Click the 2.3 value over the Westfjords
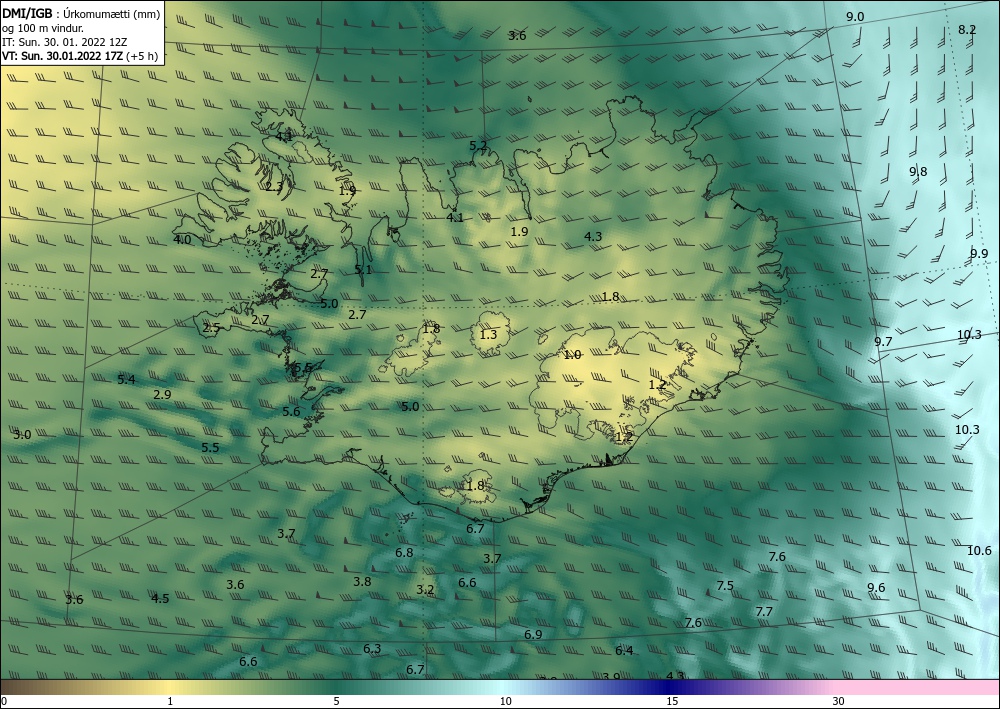 [274, 187]
